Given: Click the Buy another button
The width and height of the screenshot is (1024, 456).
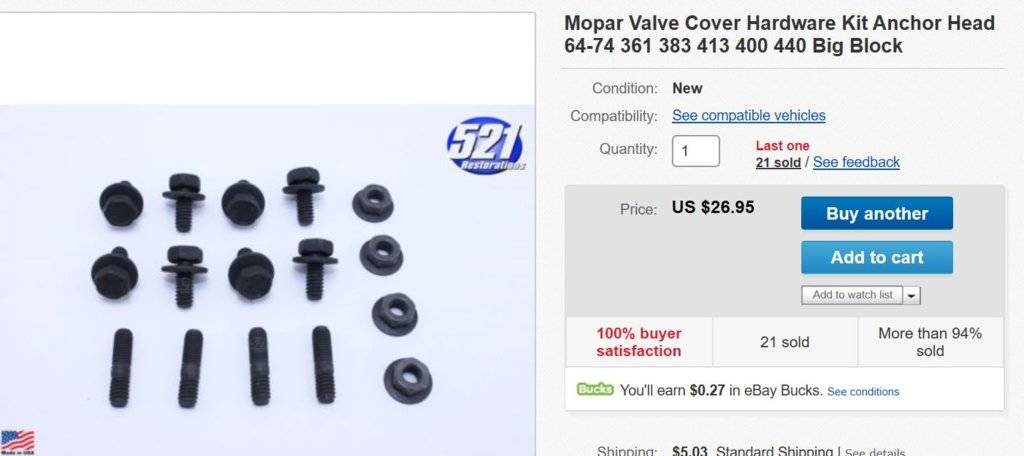Looking at the screenshot, I should [876, 214].
